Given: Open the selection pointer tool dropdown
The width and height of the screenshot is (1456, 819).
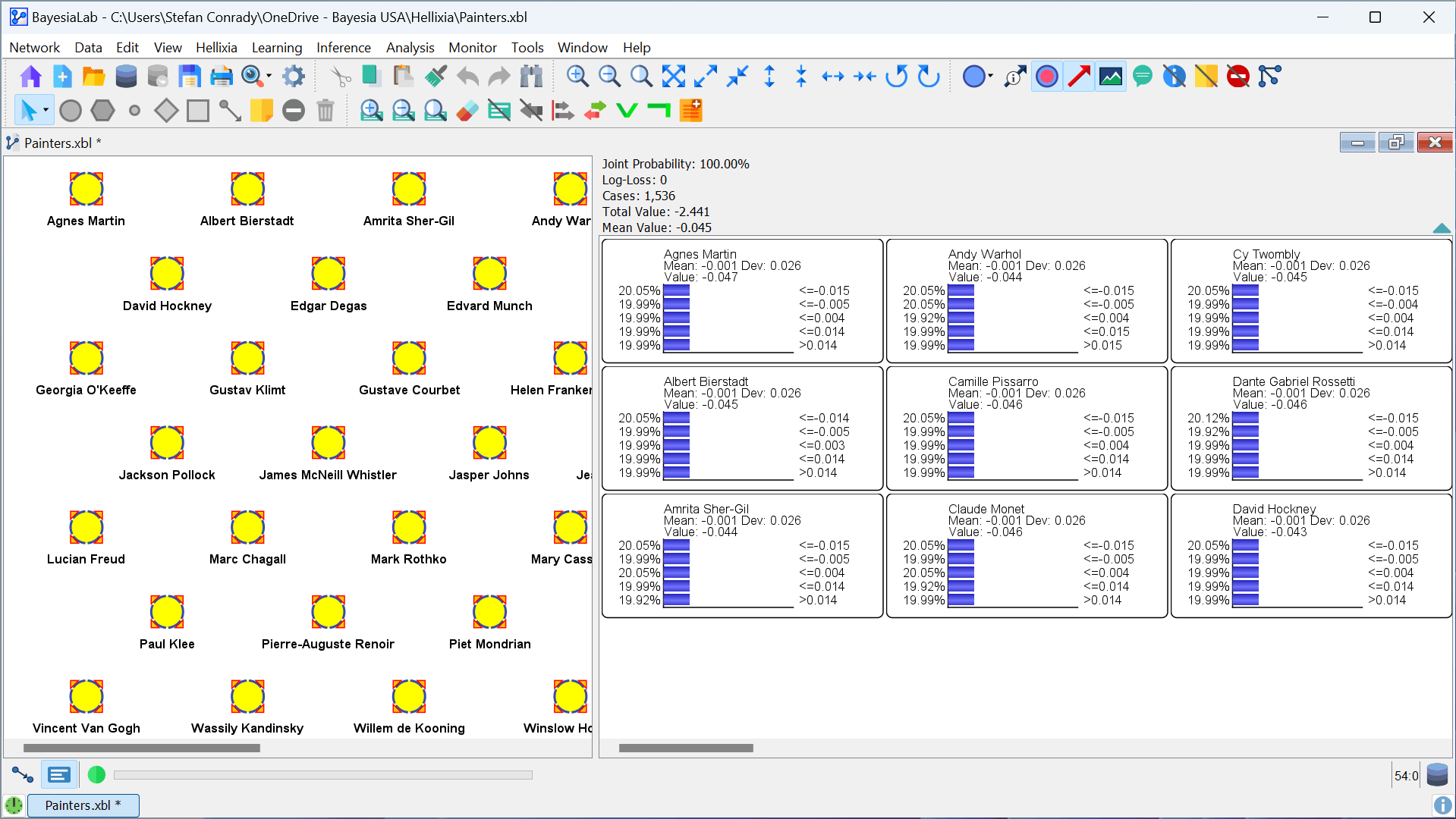Looking at the screenshot, I should pyautogui.click(x=46, y=111).
